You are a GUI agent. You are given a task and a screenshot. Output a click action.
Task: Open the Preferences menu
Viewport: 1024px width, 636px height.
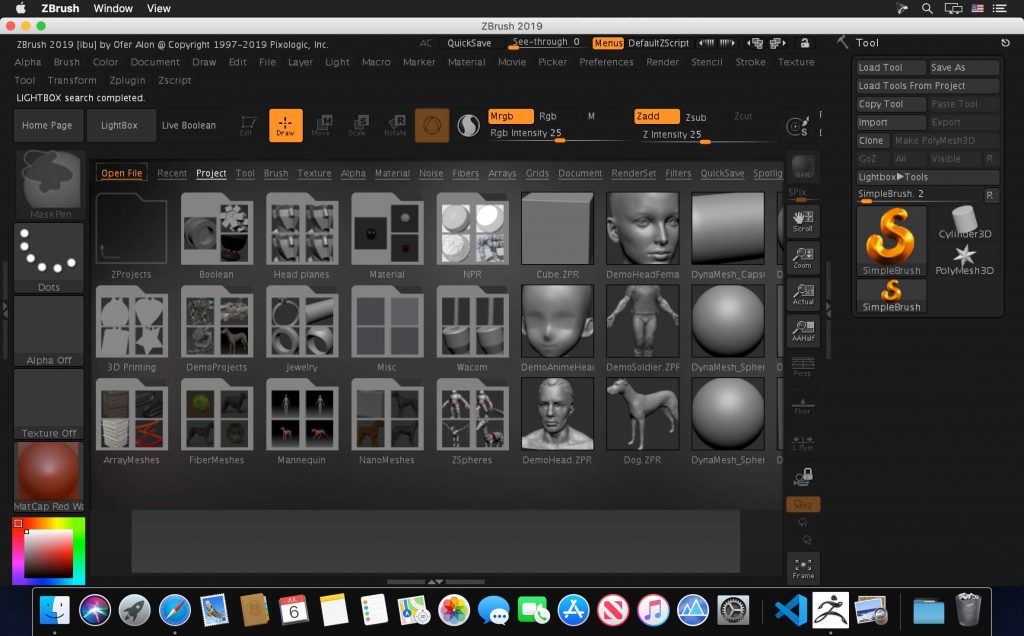[x=606, y=62]
